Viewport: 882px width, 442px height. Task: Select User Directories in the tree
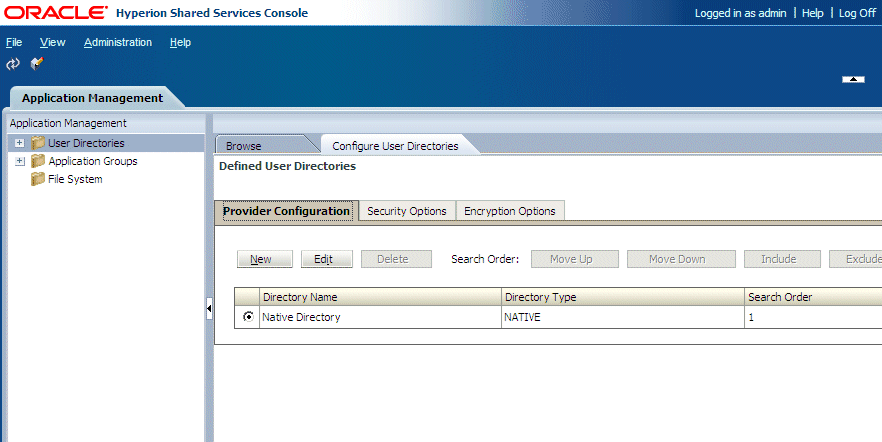point(86,143)
